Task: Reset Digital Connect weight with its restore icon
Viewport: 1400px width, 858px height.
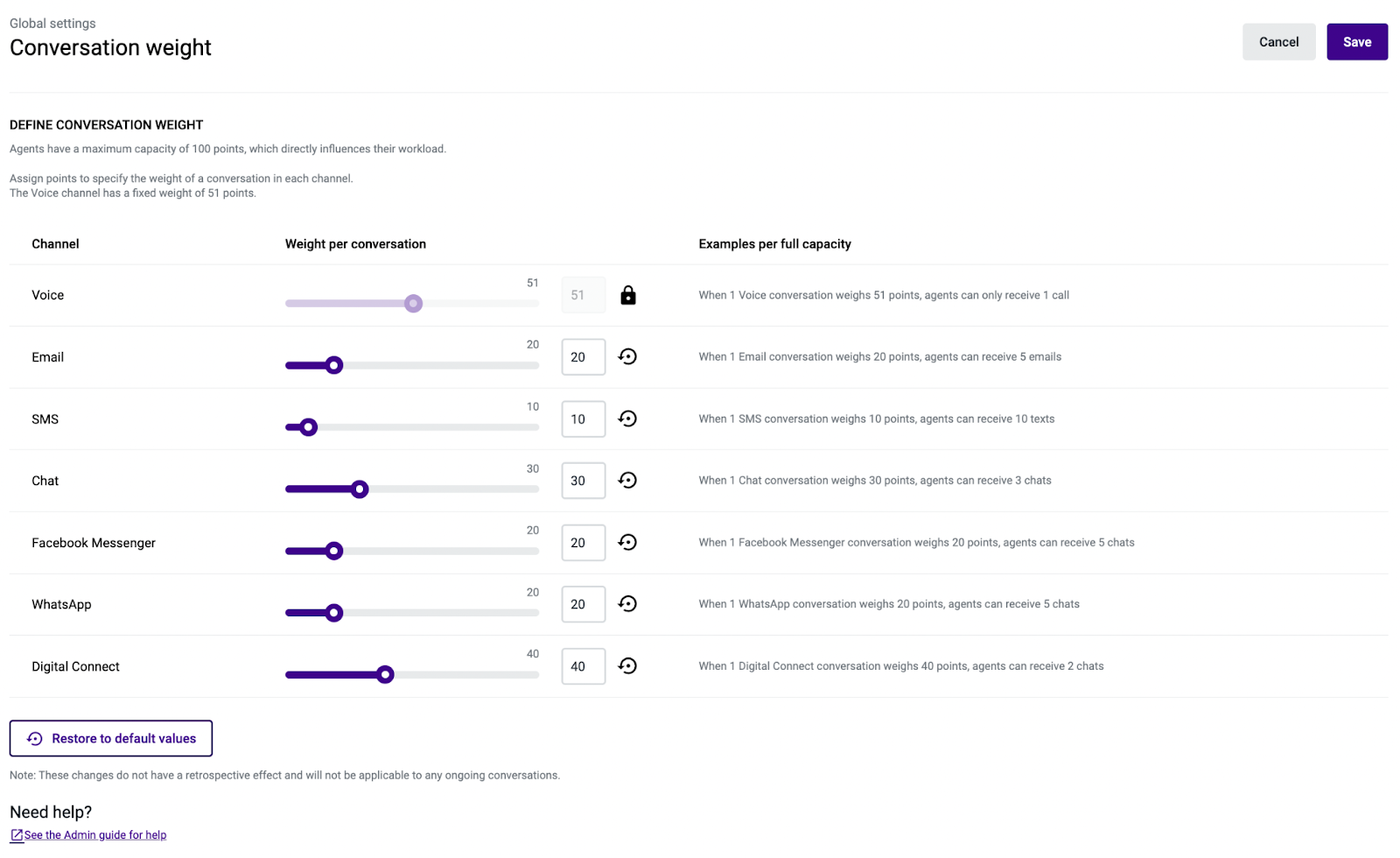Action: pyautogui.click(x=627, y=665)
